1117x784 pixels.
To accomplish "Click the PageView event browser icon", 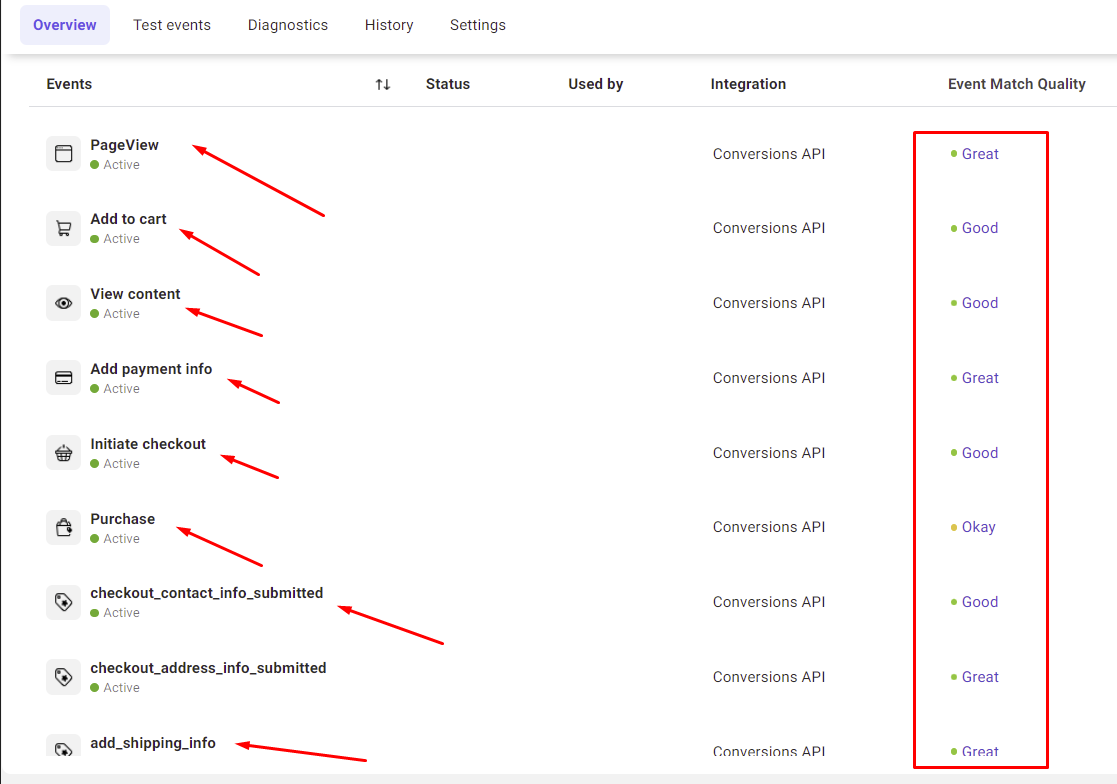I will [x=63, y=154].
